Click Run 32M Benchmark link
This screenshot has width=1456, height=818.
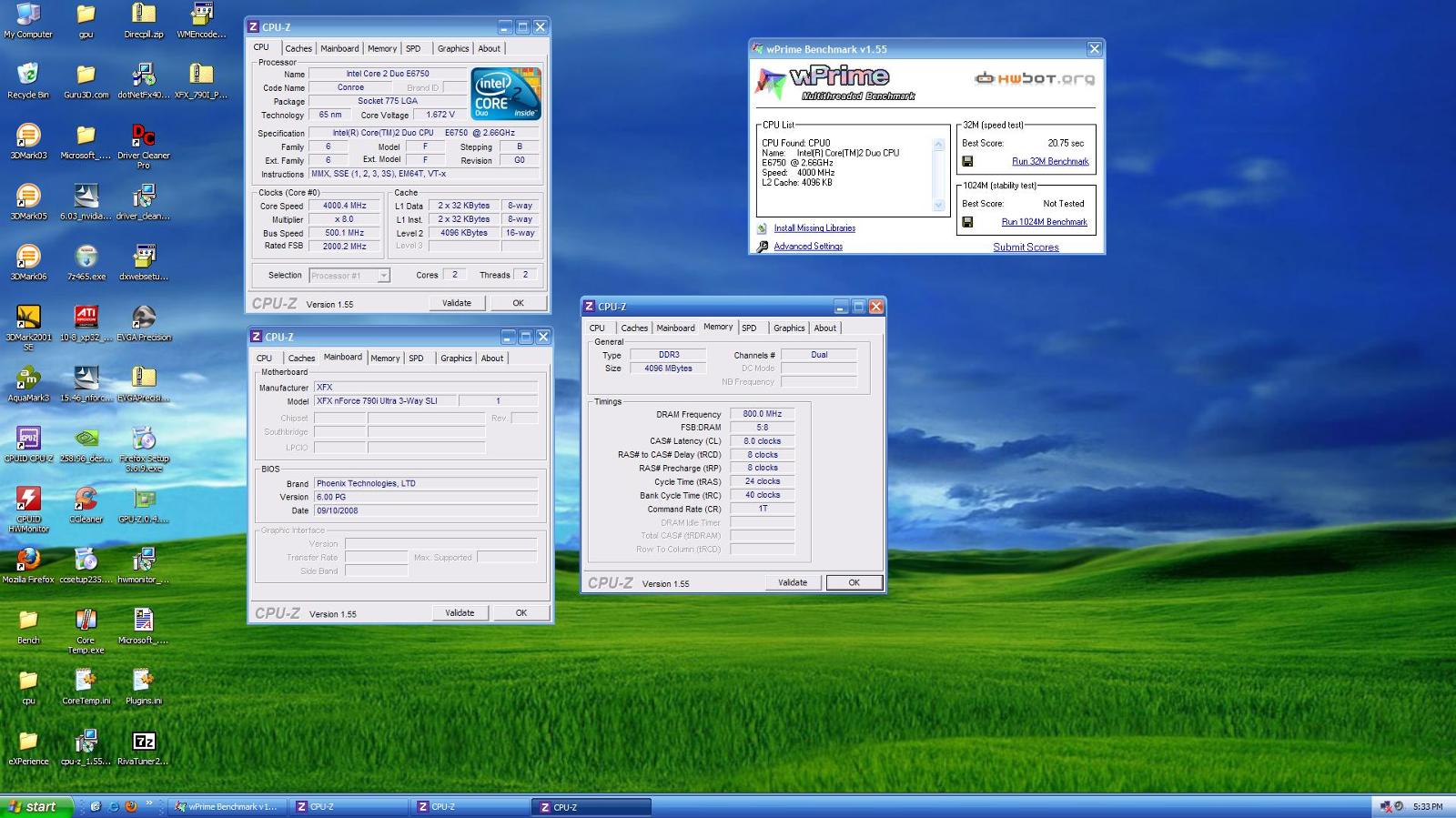1050,161
